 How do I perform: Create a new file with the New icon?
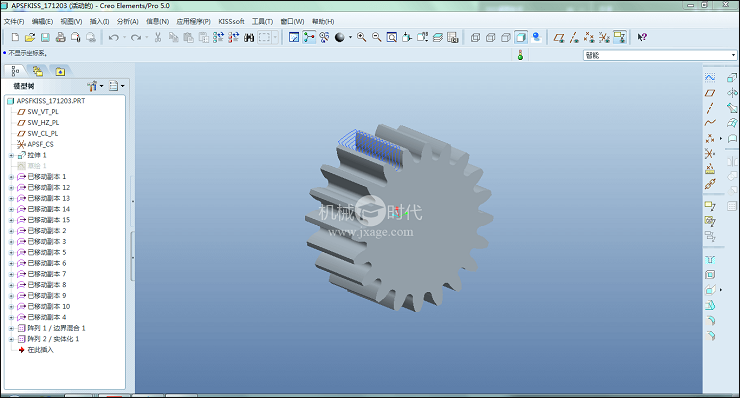click(15, 37)
